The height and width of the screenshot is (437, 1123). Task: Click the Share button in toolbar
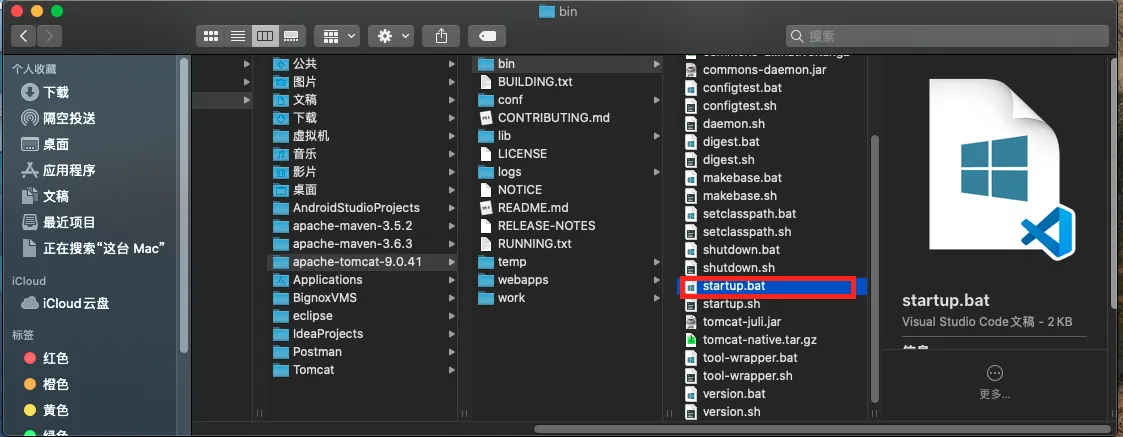pyautogui.click(x=441, y=36)
